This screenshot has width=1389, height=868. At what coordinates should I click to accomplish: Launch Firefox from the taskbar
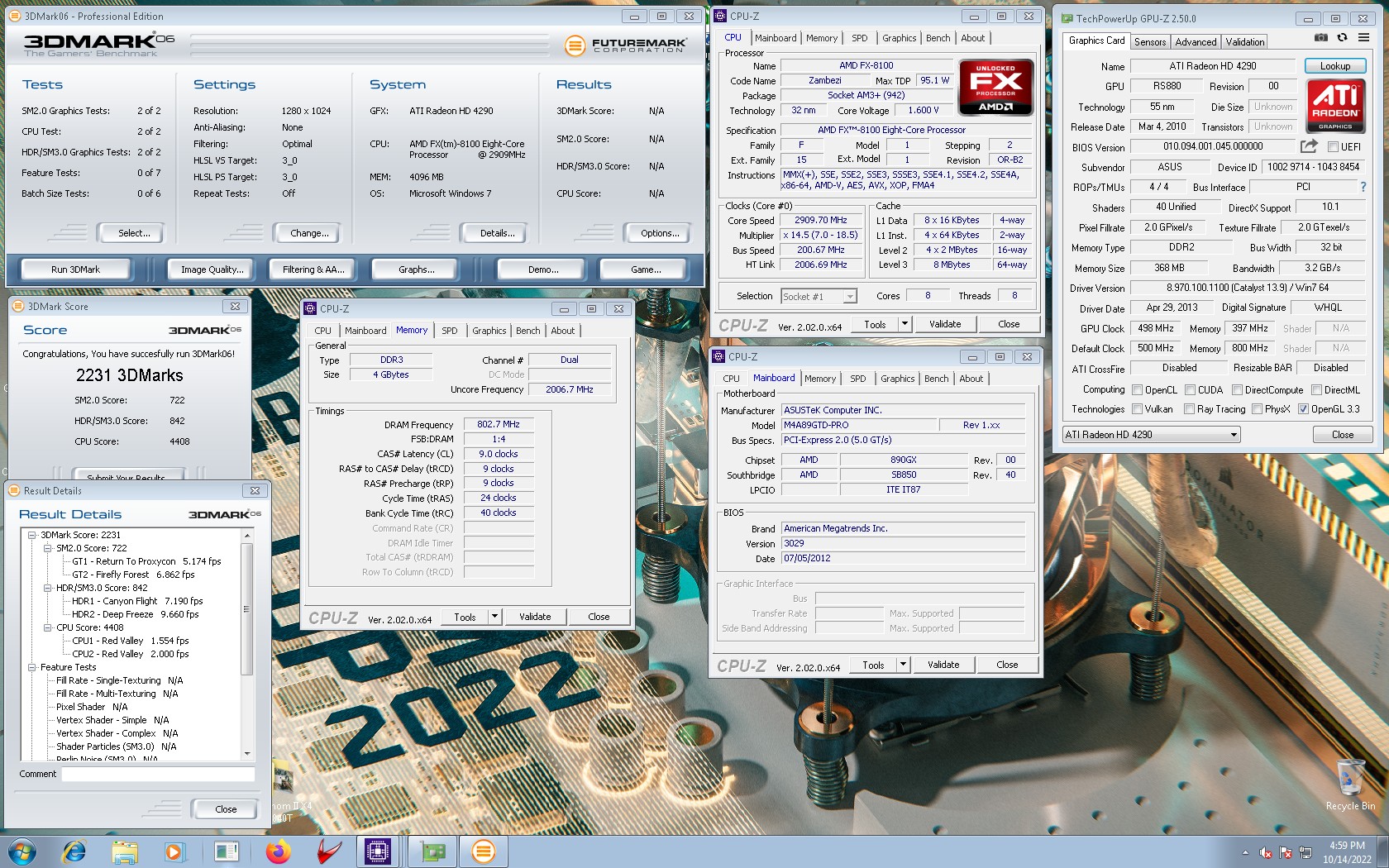(279, 851)
